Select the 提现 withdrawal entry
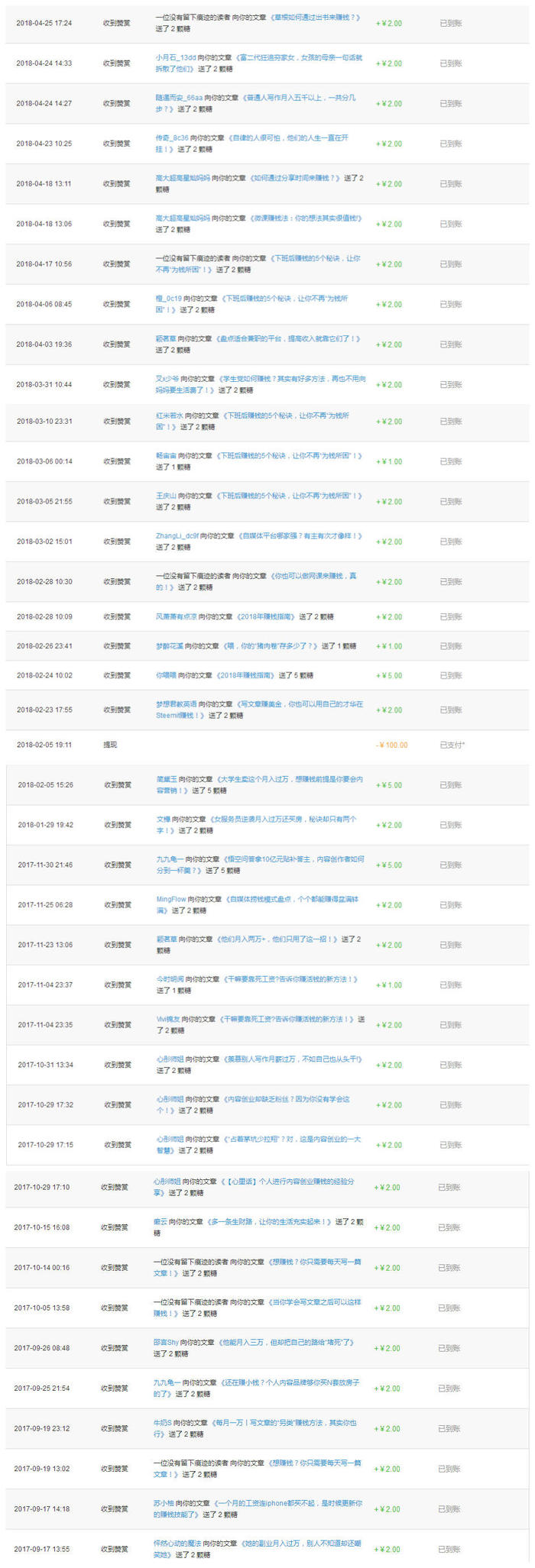The width and height of the screenshot is (535, 1568). click(x=110, y=745)
